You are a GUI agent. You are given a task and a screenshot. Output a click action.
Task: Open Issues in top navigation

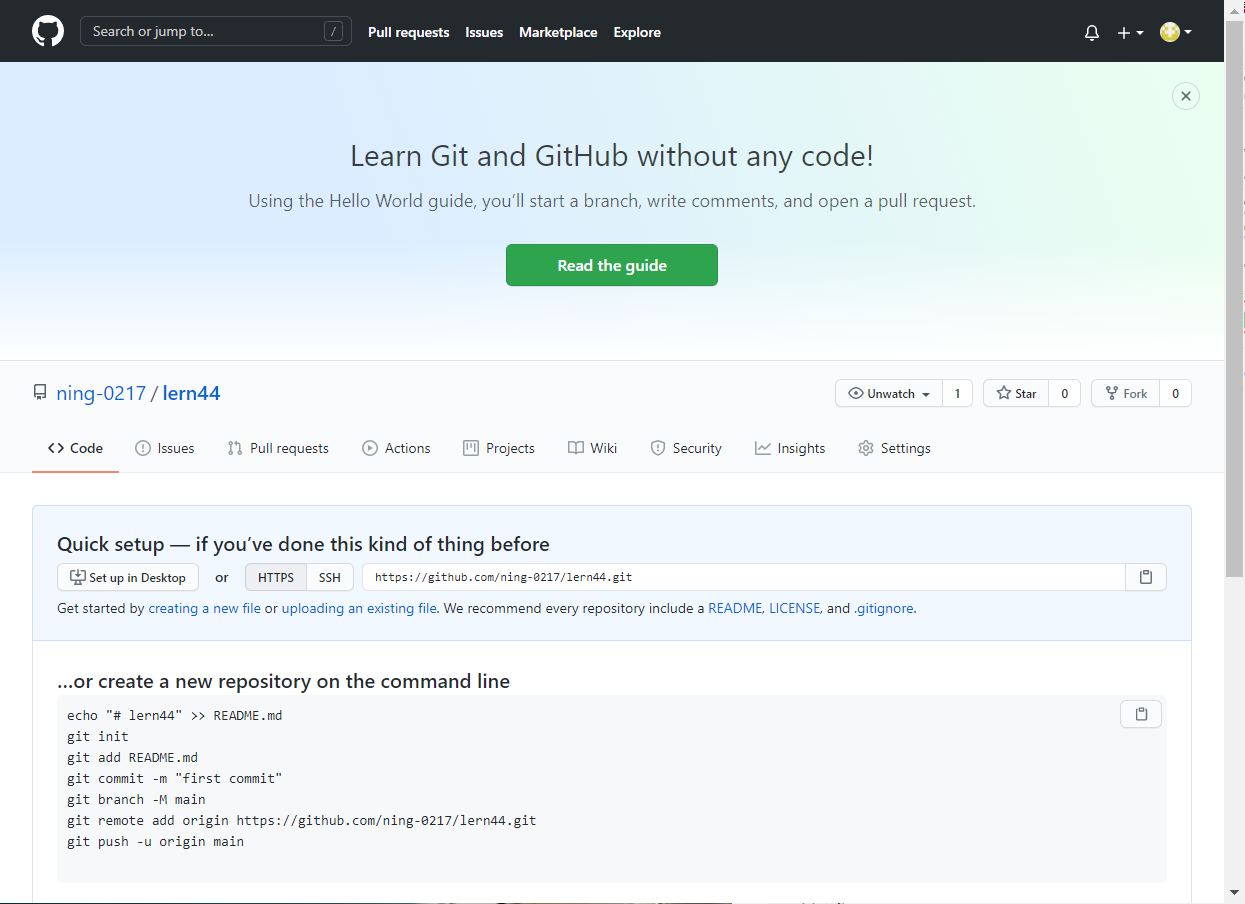[x=484, y=32]
